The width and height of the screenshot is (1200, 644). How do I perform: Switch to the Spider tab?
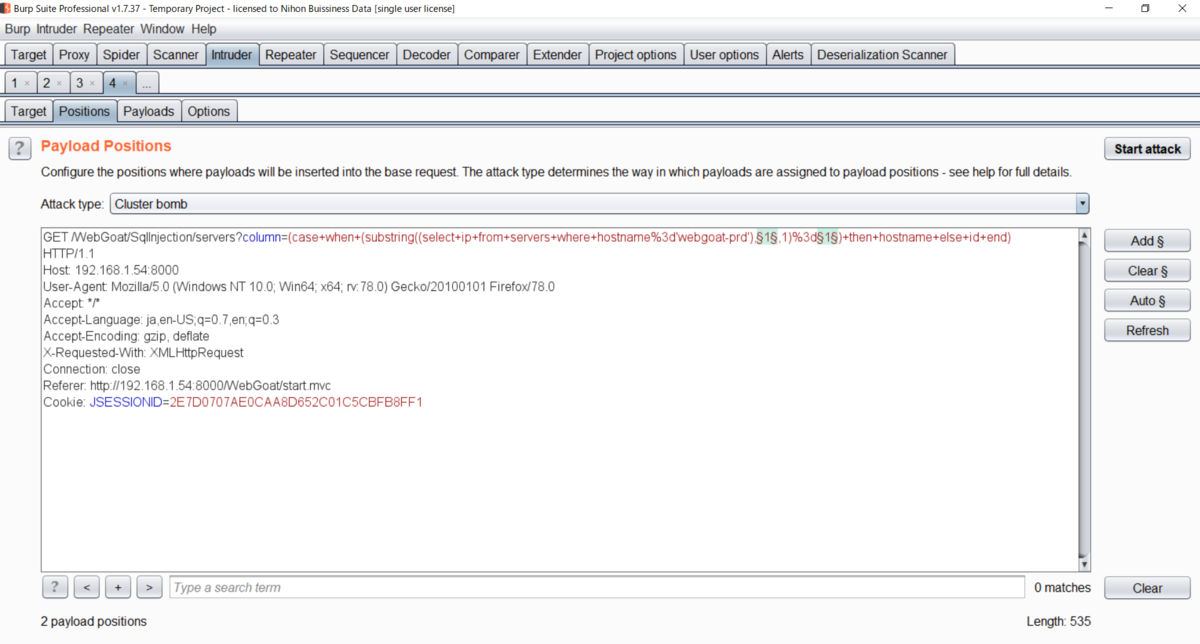122,54
